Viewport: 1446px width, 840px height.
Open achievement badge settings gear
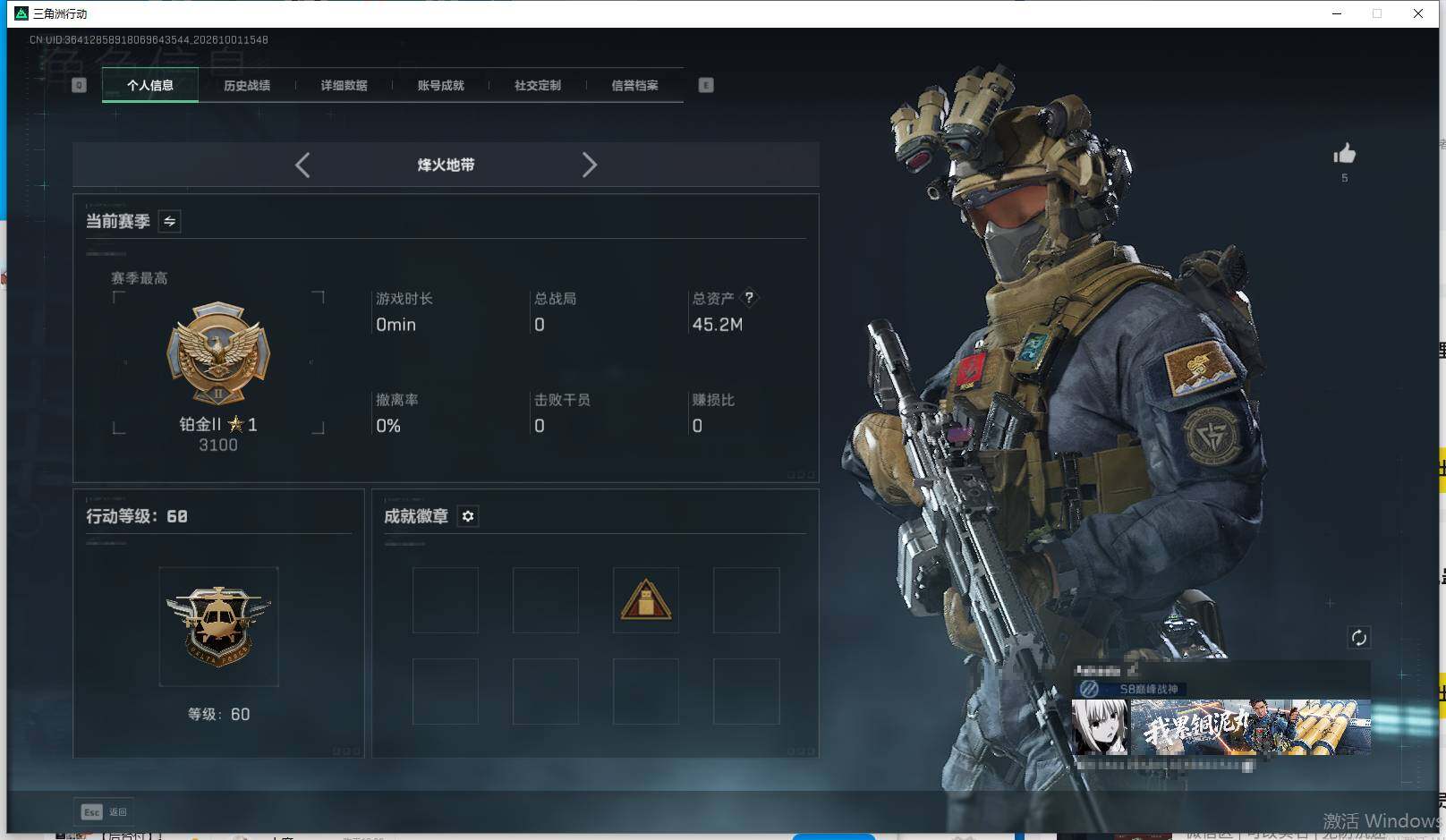coord(468,516)
